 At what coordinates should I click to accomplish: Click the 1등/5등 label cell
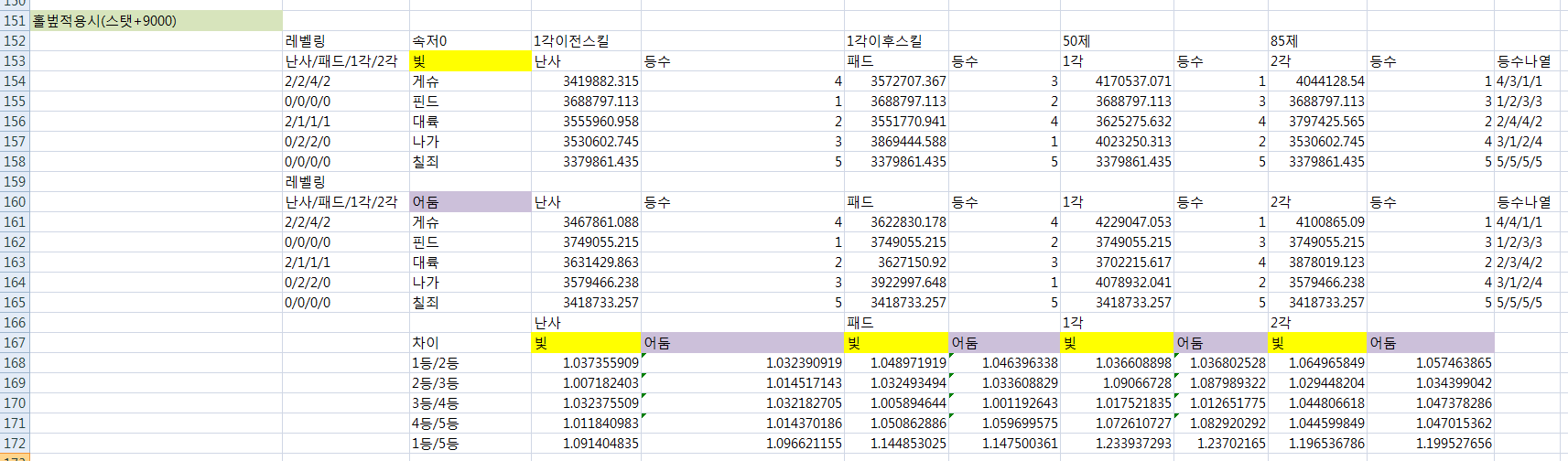(x=470, y=443)
